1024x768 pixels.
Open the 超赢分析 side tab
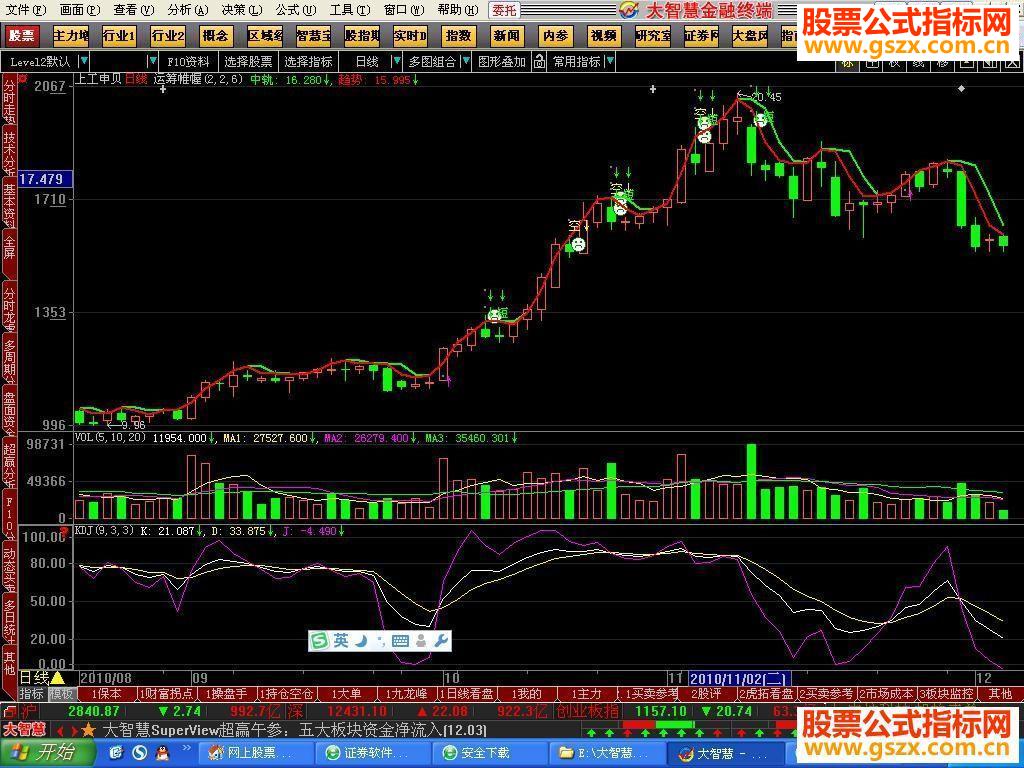point(9,464)
